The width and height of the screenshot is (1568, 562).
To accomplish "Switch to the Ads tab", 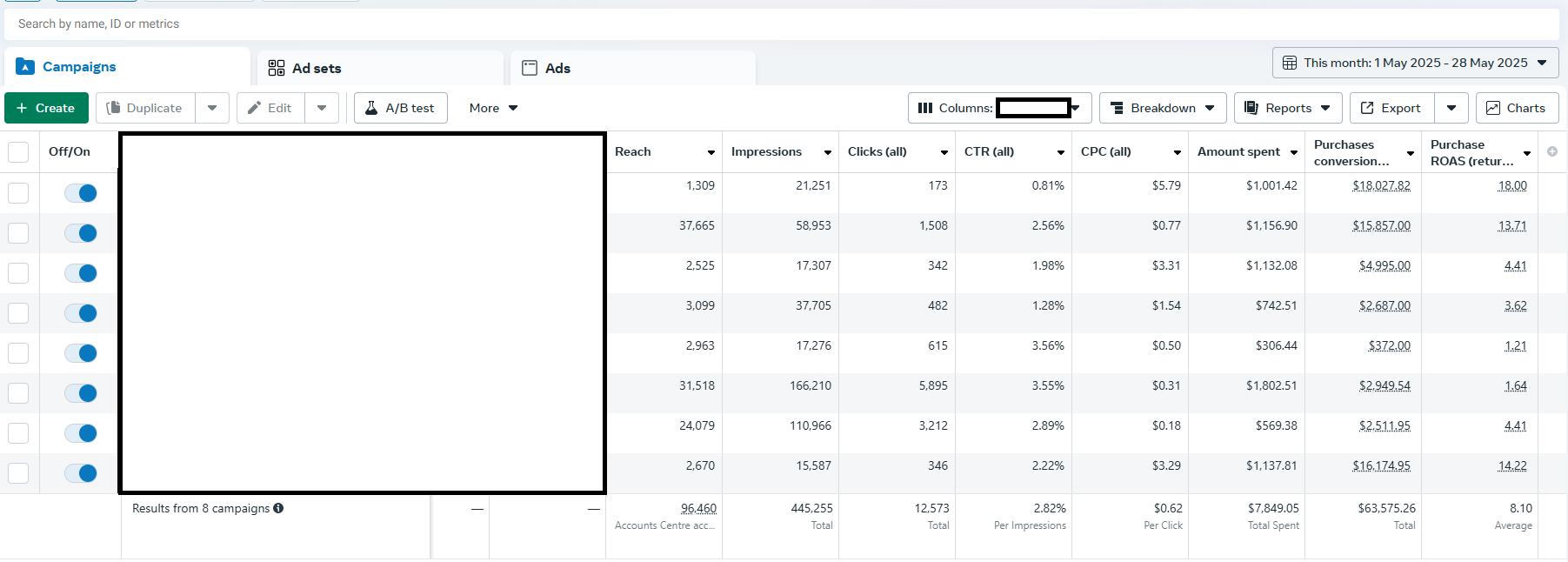I will click(632, 68).
